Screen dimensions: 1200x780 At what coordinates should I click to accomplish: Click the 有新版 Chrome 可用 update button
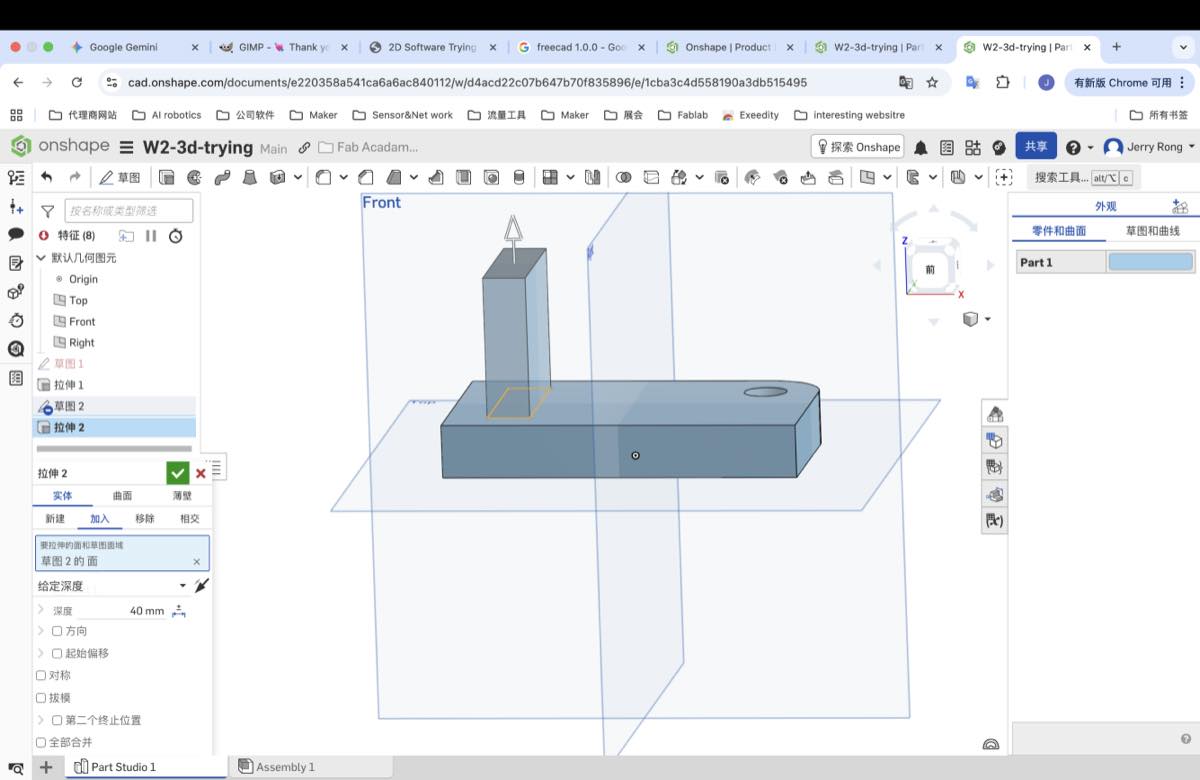[1131, 82]
